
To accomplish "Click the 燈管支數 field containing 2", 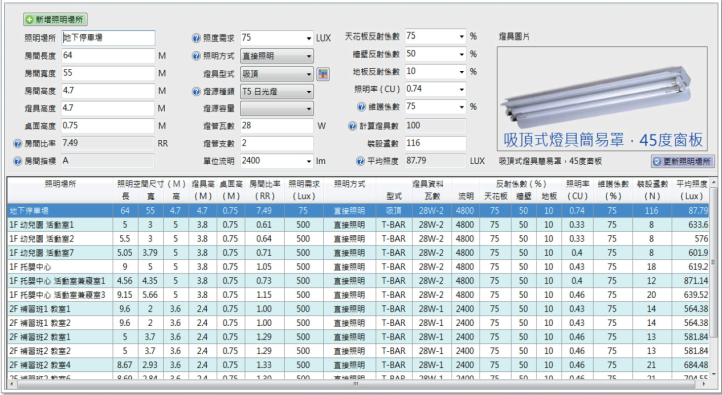I will pyautogui.click(x=277, y=144).
